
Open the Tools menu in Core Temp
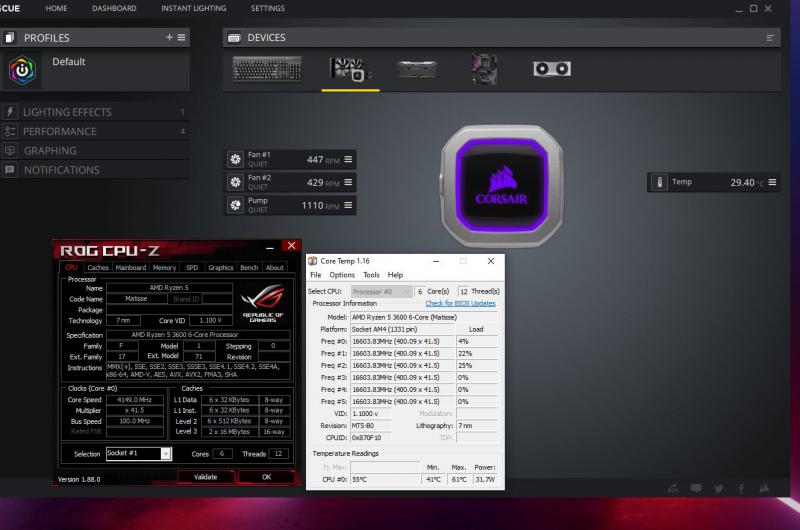click(x=371, y=275)
